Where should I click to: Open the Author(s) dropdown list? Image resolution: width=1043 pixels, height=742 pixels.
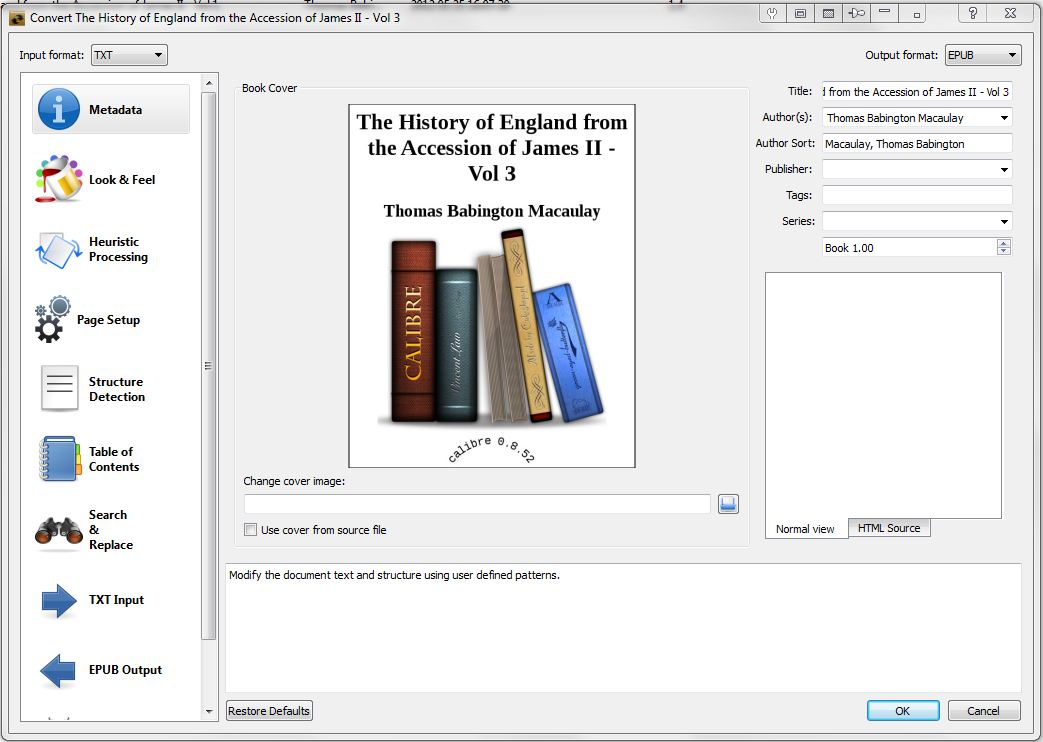click(1004, 118)
